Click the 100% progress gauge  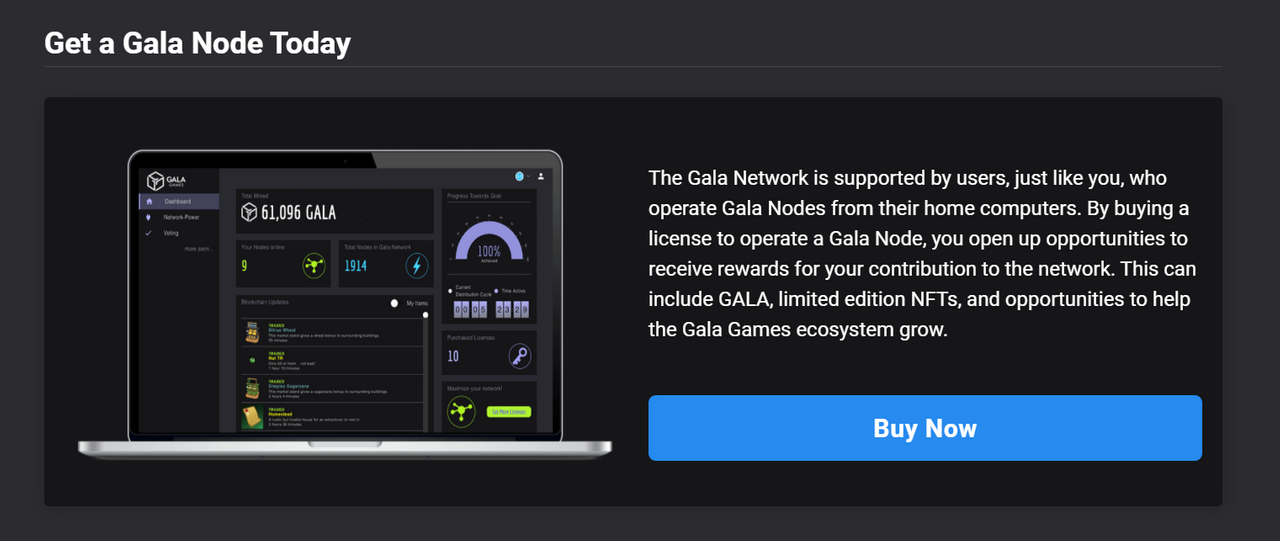(x=489, y=246)
